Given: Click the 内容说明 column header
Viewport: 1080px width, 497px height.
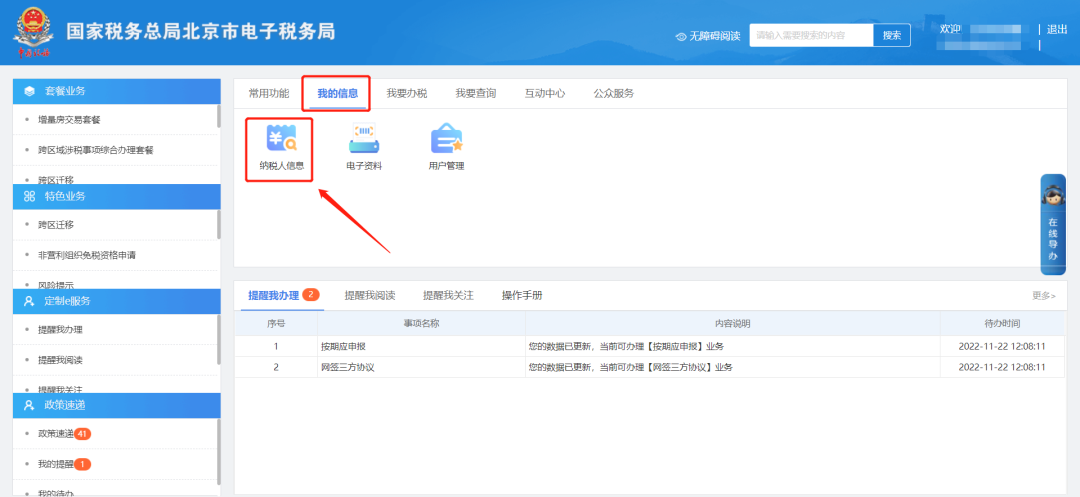Looking at the screenshot, I should click(x=733, y=324).
